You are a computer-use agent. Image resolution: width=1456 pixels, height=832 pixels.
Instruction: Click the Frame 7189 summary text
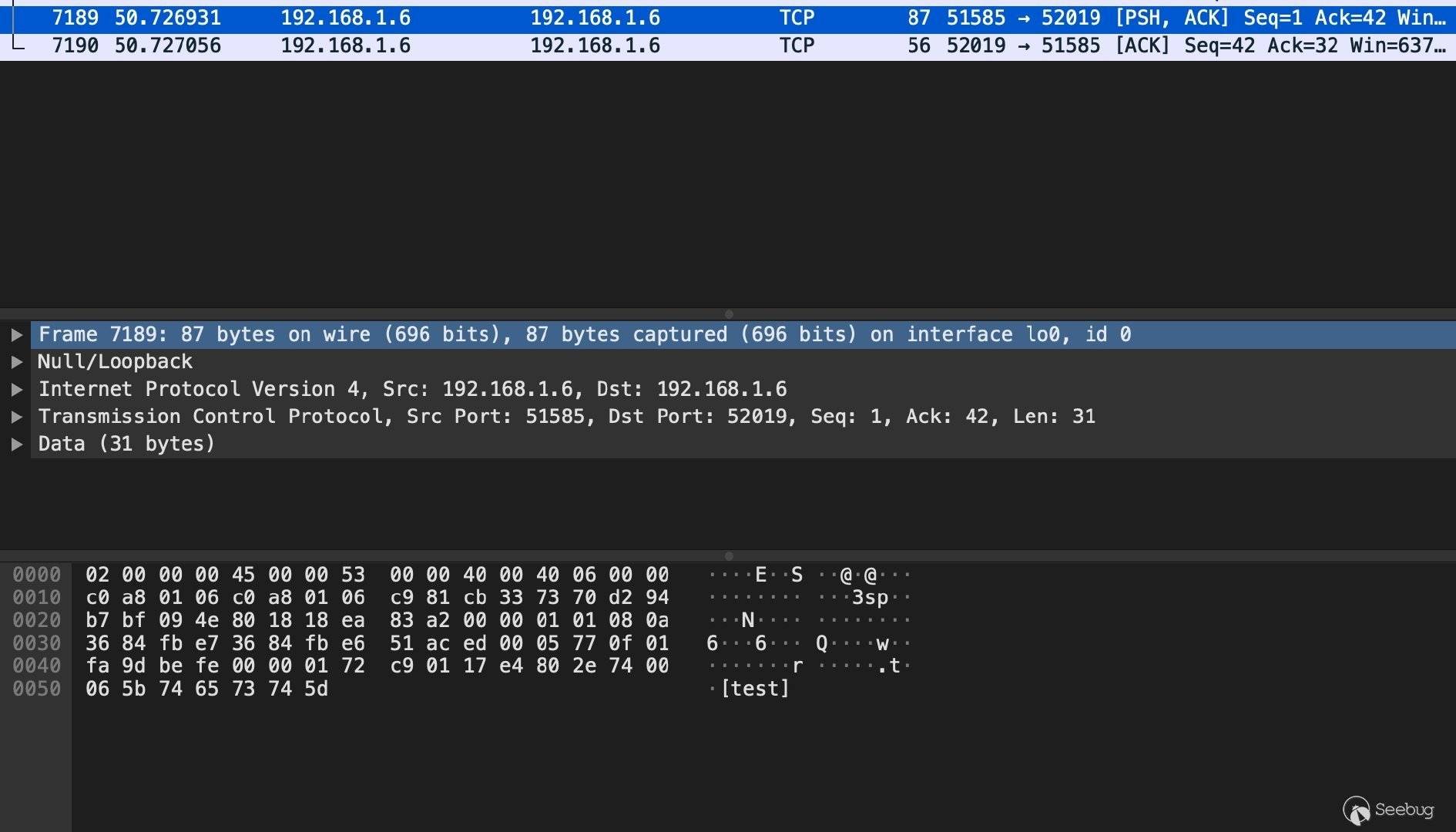point(584,334)
